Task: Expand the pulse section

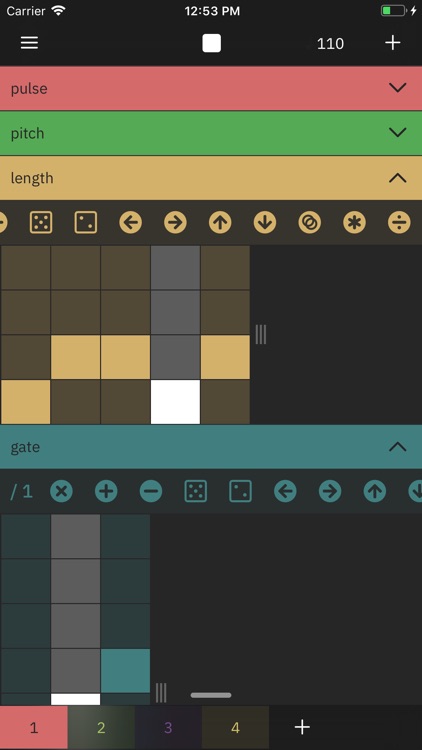Action: click(x=211, y=88)
